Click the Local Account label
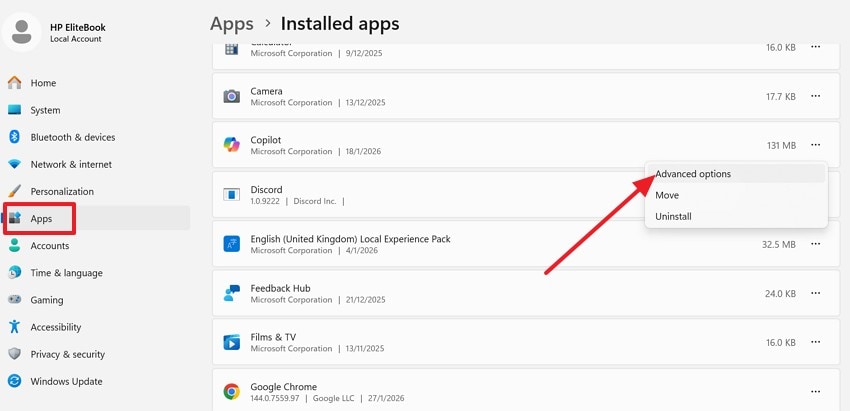Viewport: 850px width, 411px height. click(75, 39)
